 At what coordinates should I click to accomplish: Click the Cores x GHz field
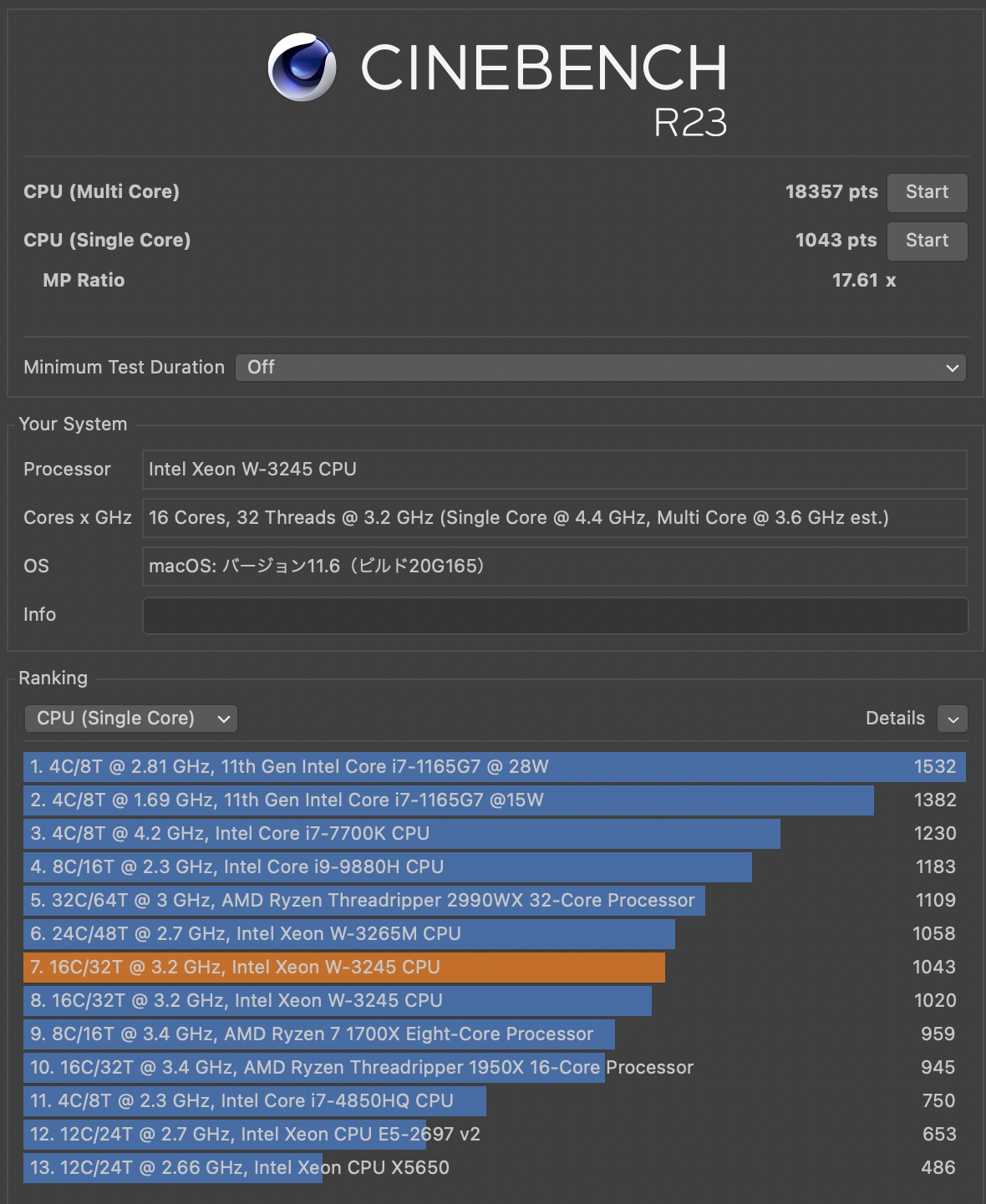coord(555,518)
